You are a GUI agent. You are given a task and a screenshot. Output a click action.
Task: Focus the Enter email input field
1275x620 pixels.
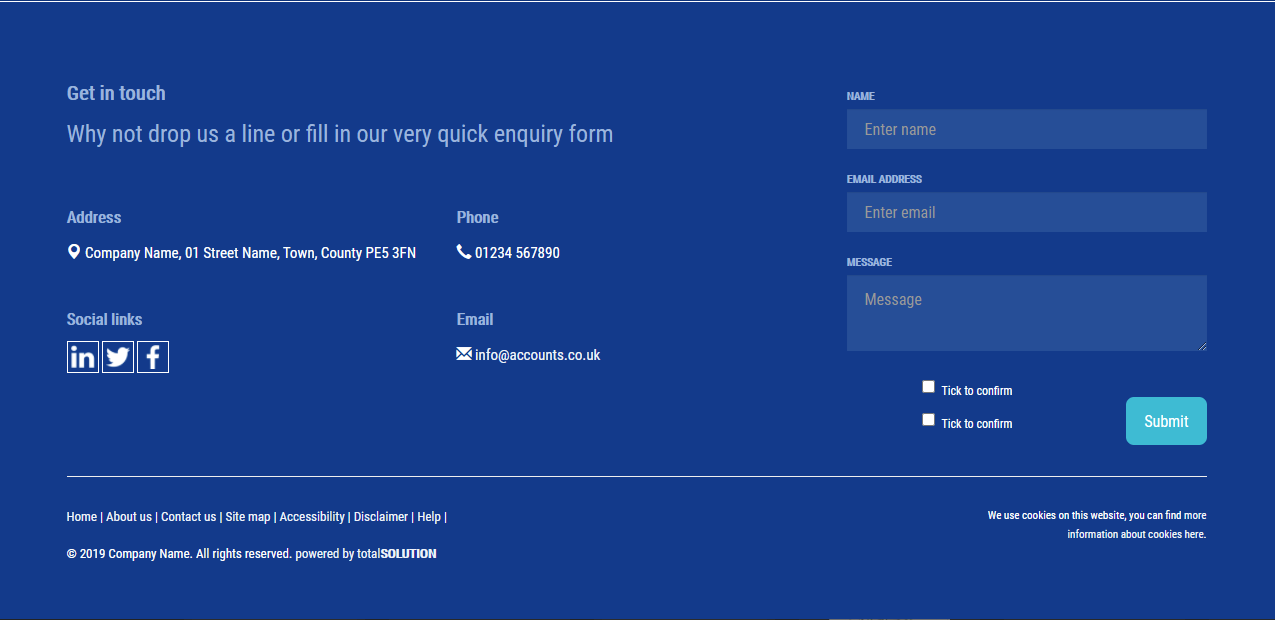[x=1026, y=212]
